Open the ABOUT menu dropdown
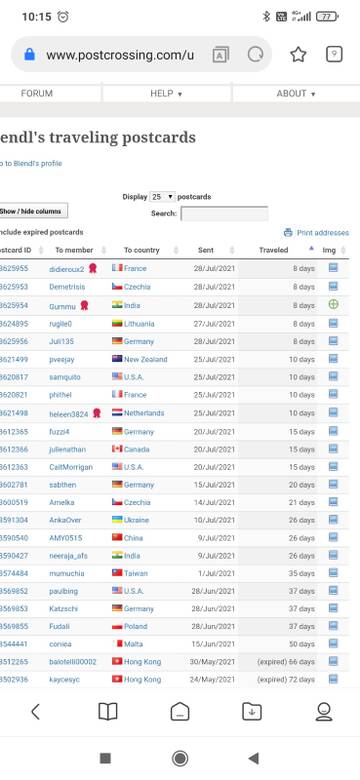The image size is (360, 780). (x=296, y=94)
